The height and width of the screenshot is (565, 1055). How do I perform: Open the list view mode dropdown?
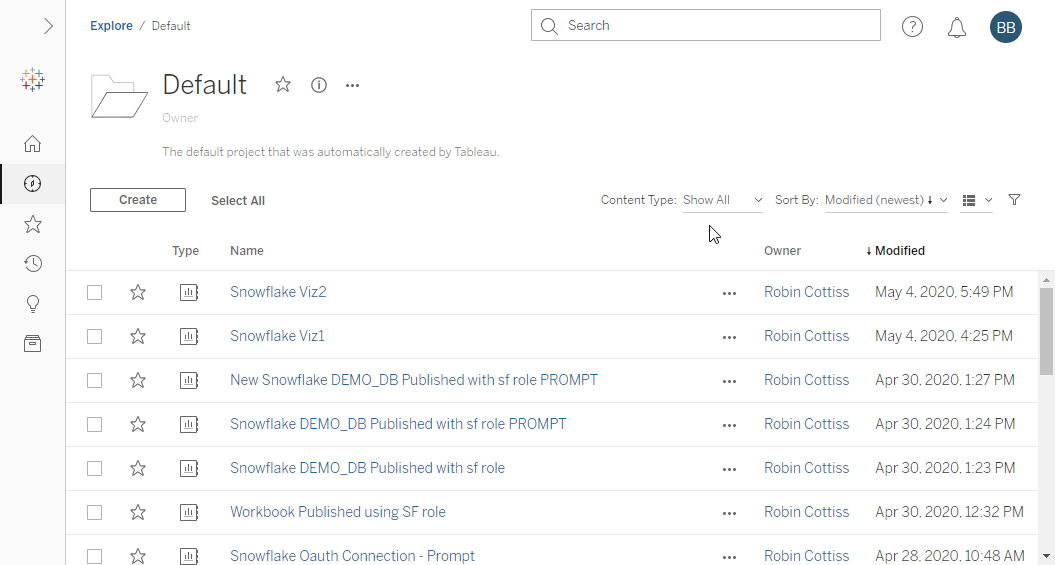click(977, 200)
